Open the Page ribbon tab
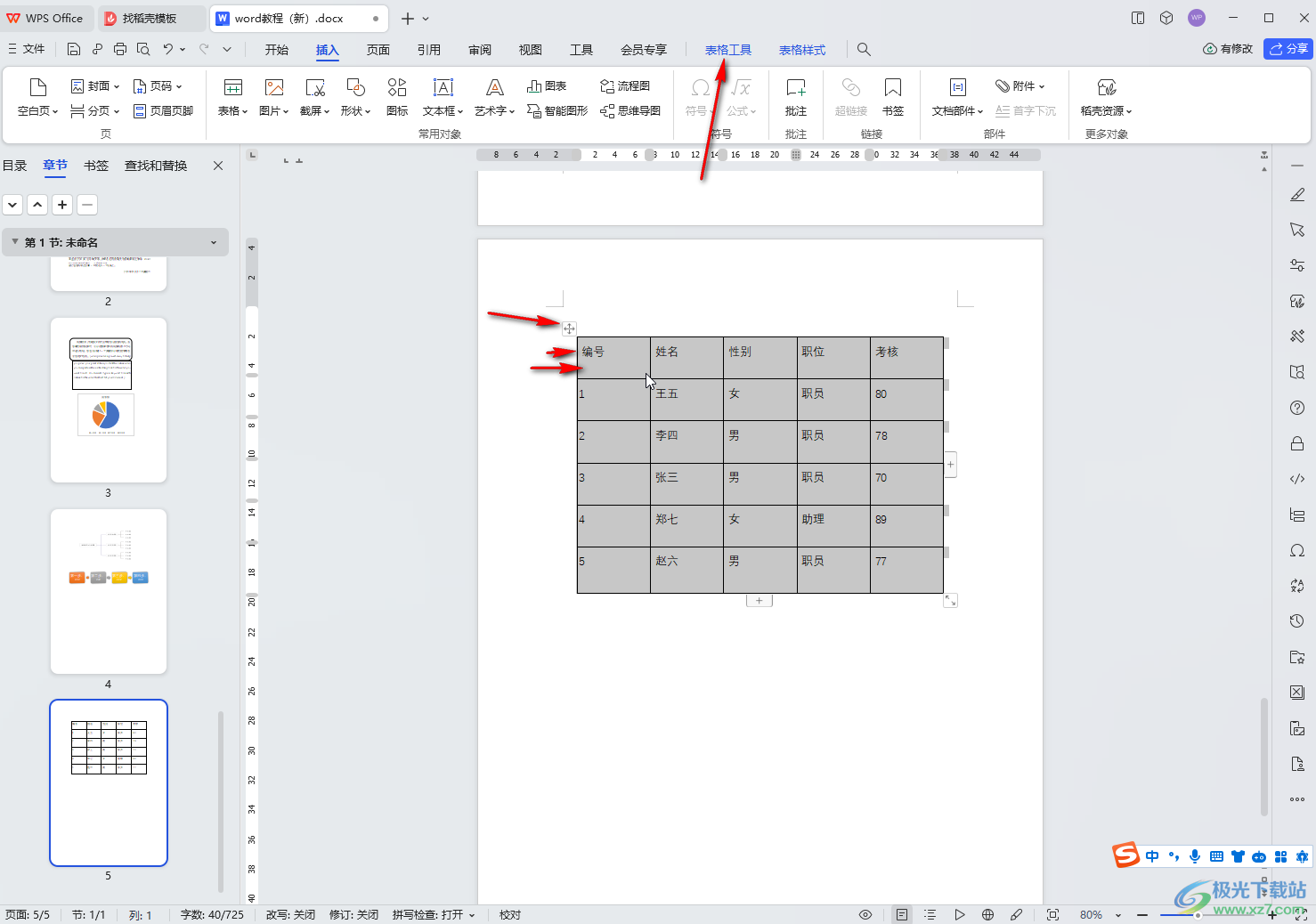The width and height of the screenshot is (1316, 924). (x=378, y=50)
